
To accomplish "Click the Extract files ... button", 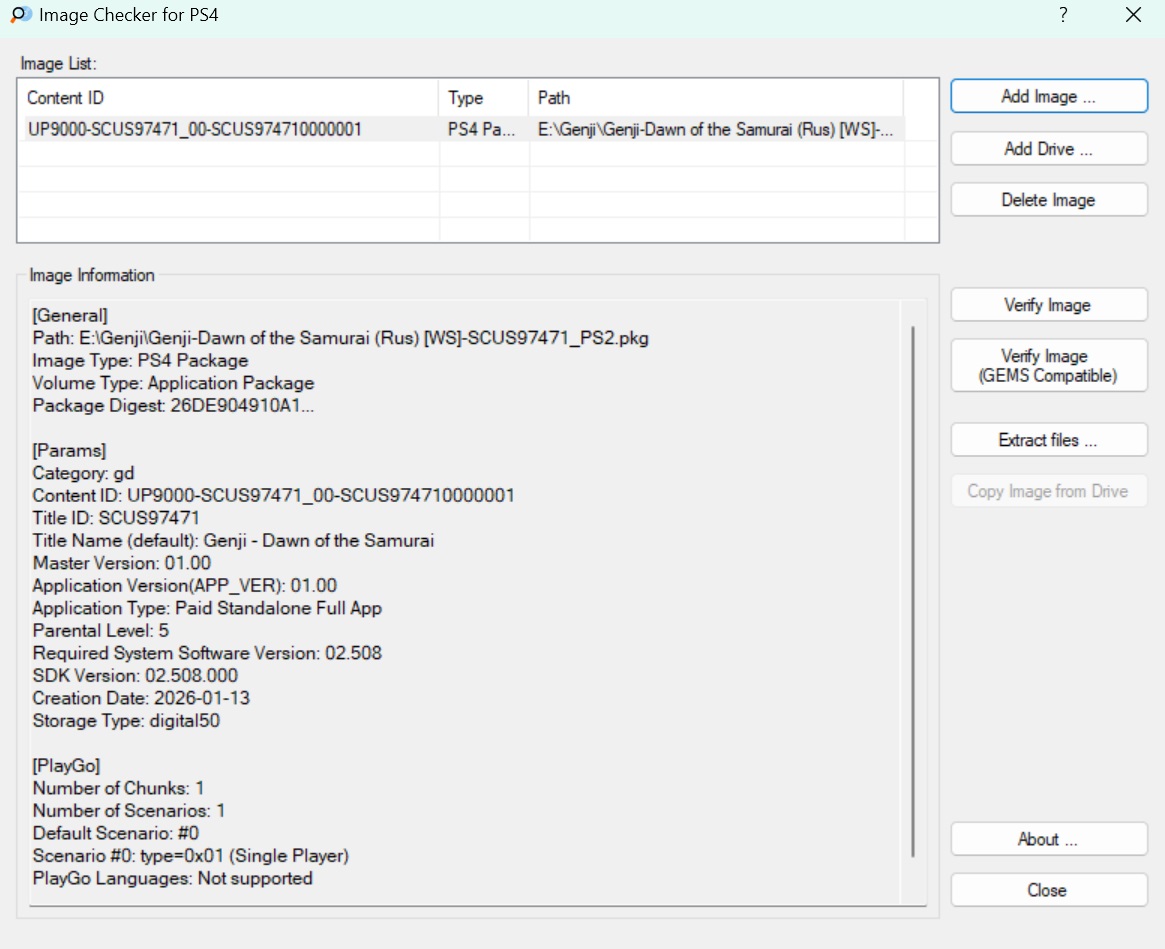I will point(1048,440).
